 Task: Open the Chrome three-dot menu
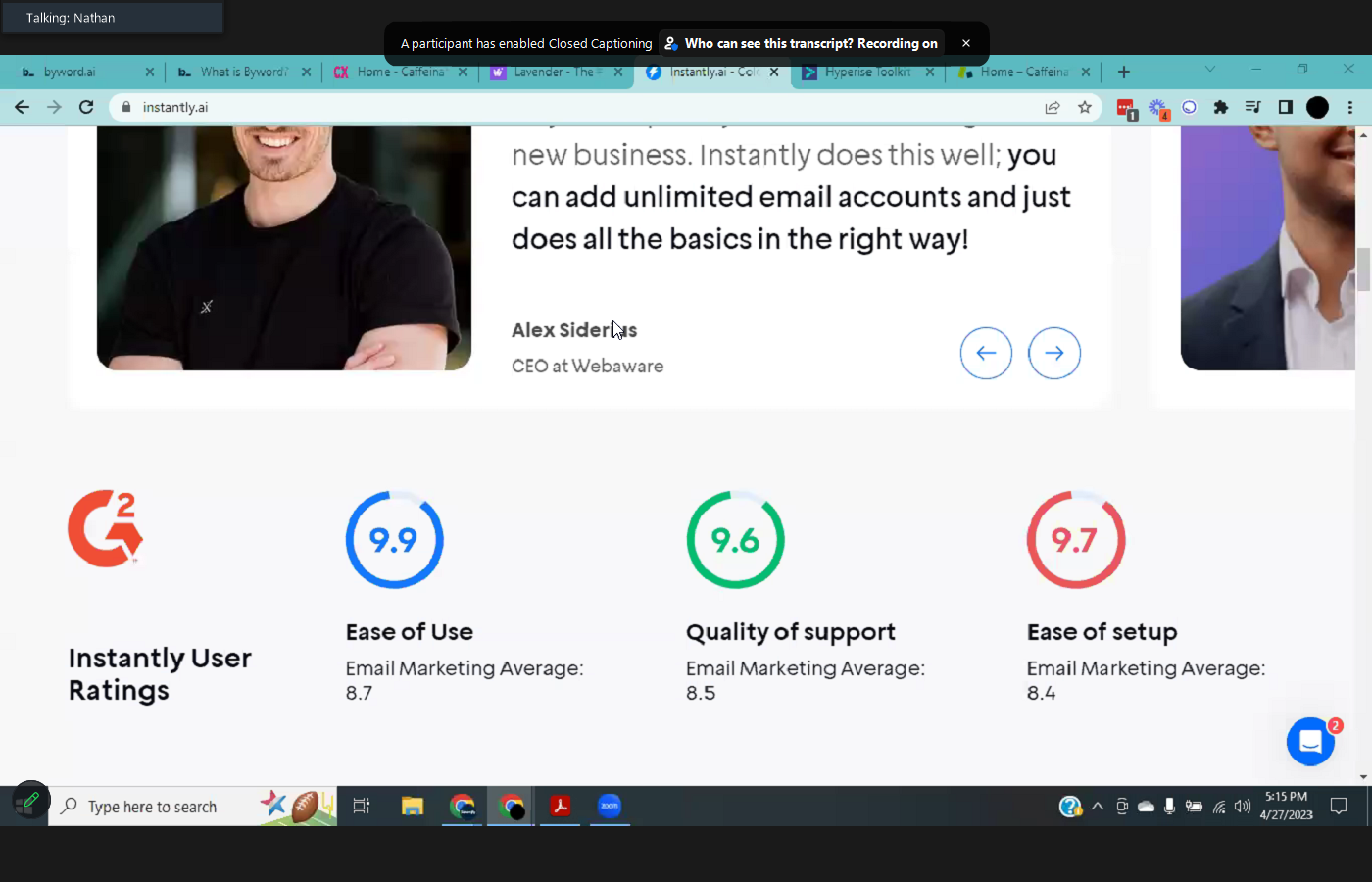[1350, 107]
